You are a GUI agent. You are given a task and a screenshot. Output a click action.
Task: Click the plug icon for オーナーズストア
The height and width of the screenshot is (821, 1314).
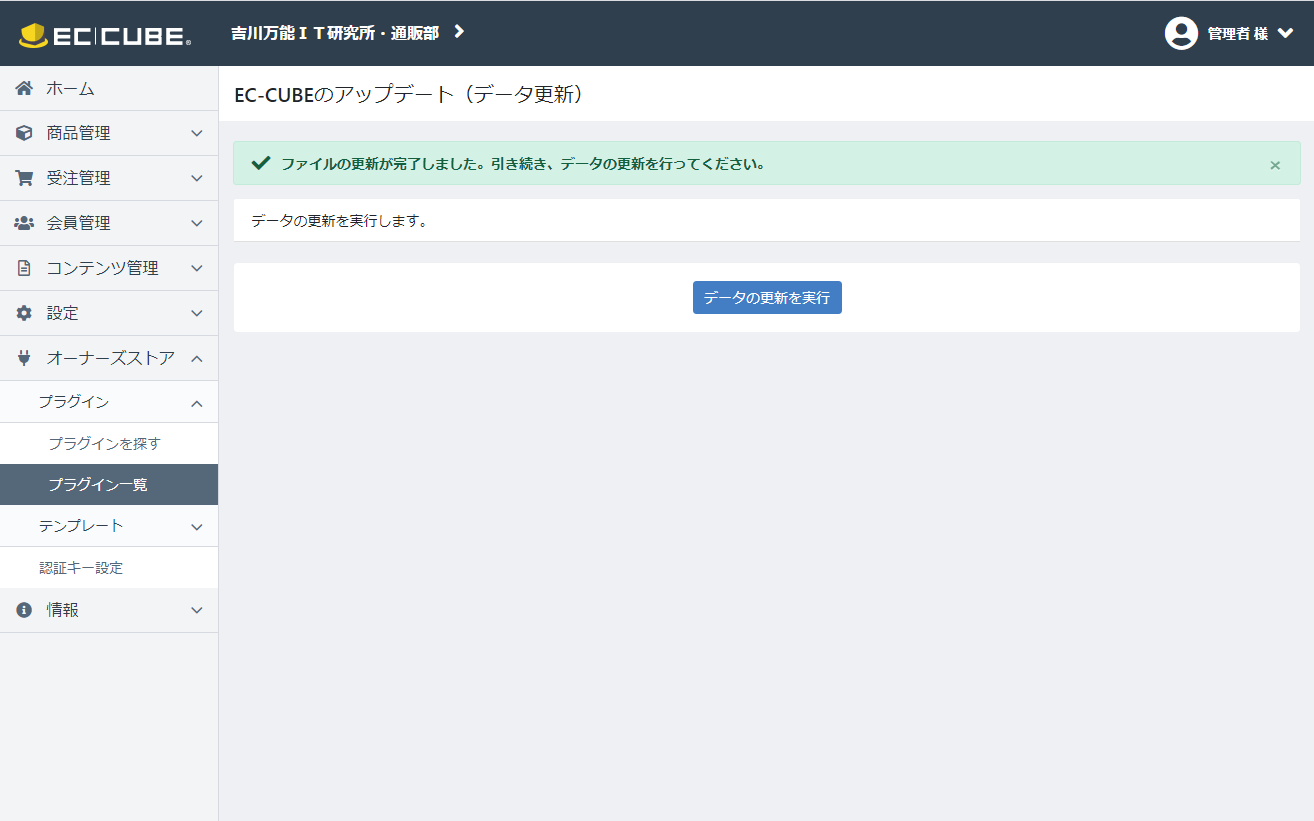click(24, 358)
